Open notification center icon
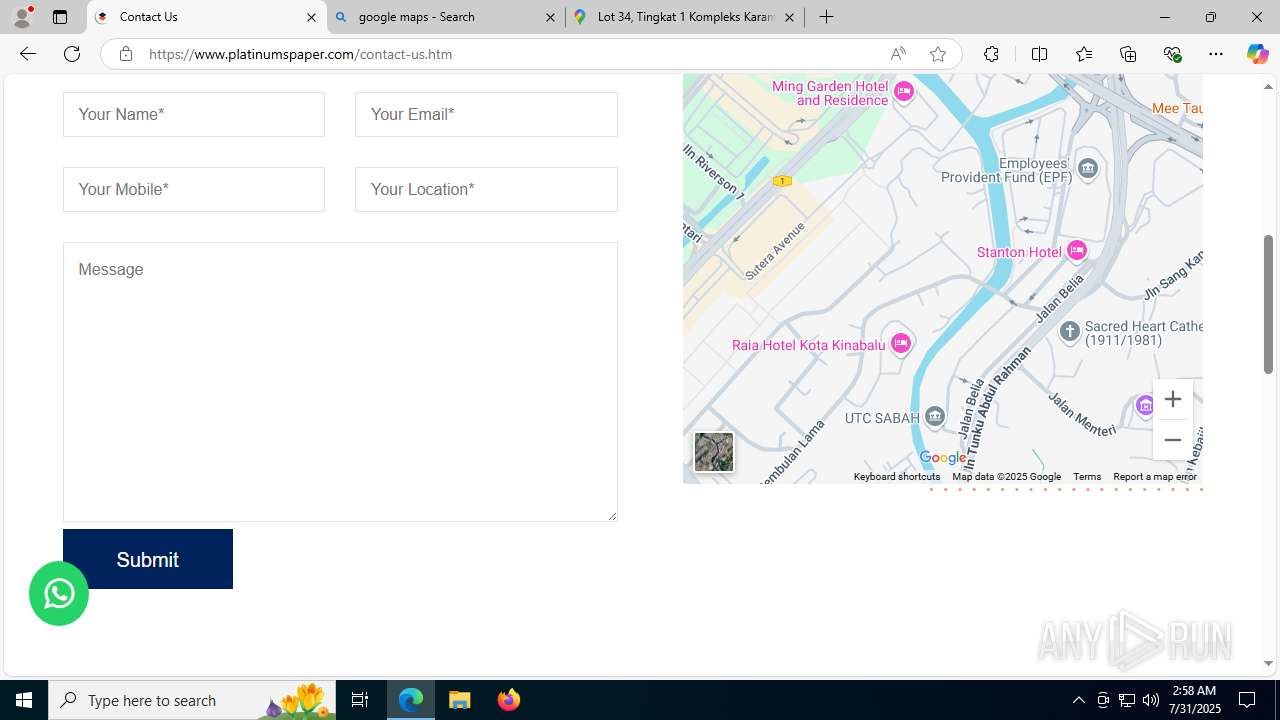 pos(1247,700)
